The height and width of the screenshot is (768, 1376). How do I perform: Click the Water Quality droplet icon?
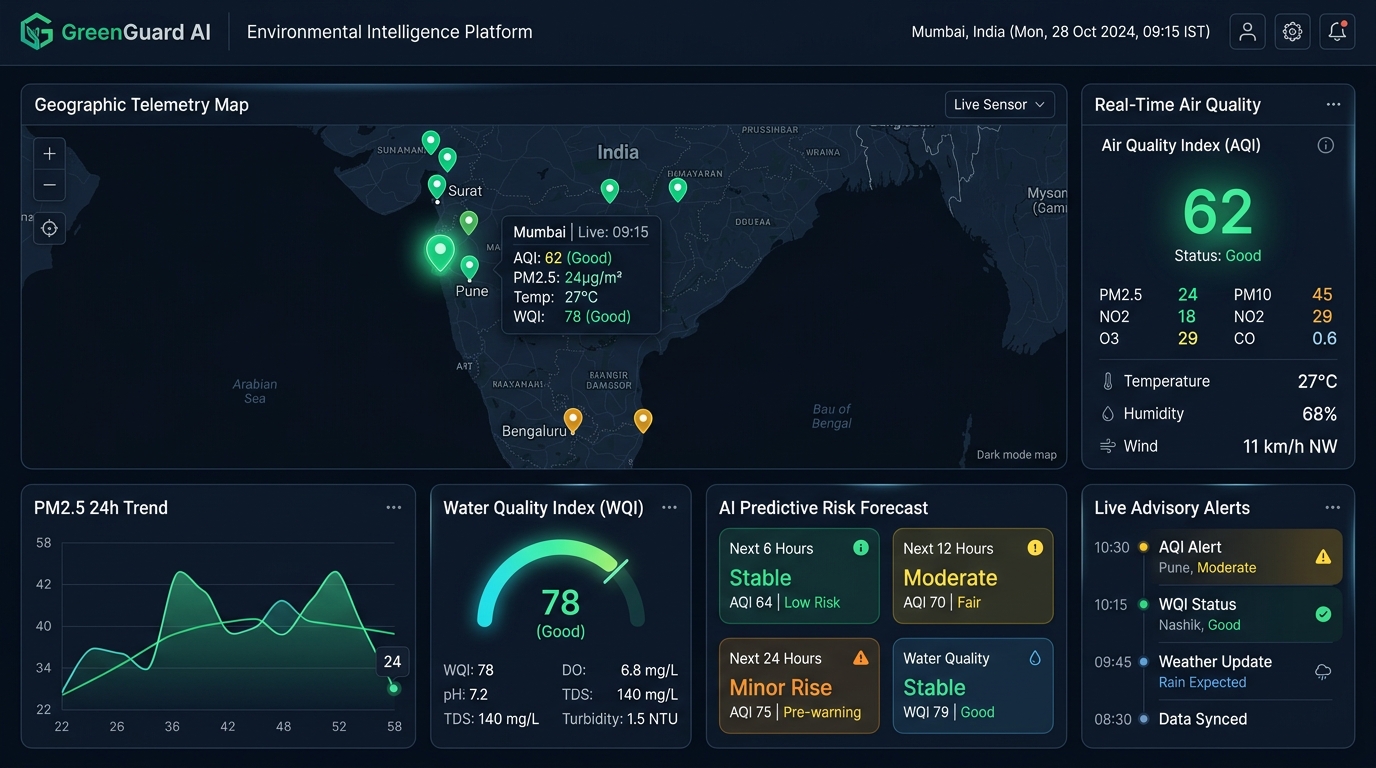pos(1035,658)
